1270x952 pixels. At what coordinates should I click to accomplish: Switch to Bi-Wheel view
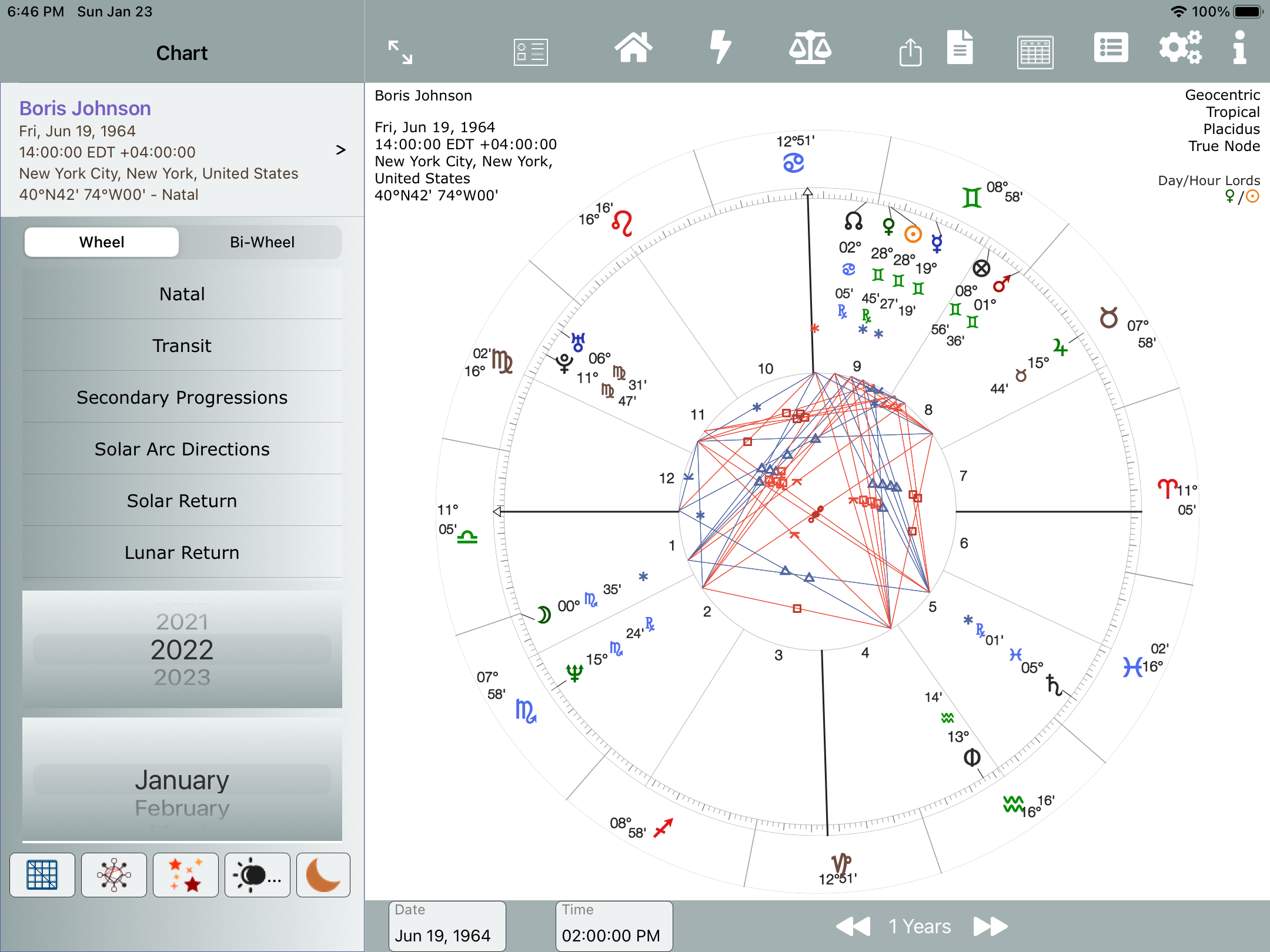pyautogui.click(x=262, y=242)
